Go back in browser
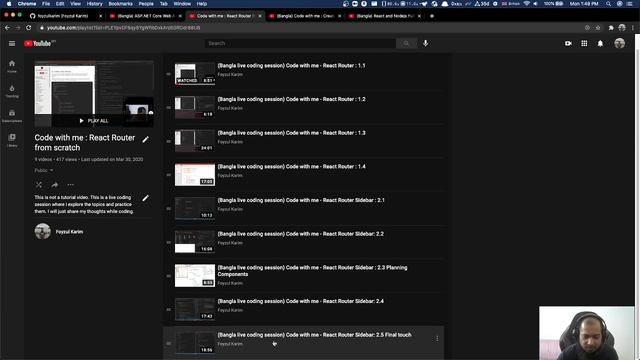The height and width of the screenshot is (360, 640). 7,28
